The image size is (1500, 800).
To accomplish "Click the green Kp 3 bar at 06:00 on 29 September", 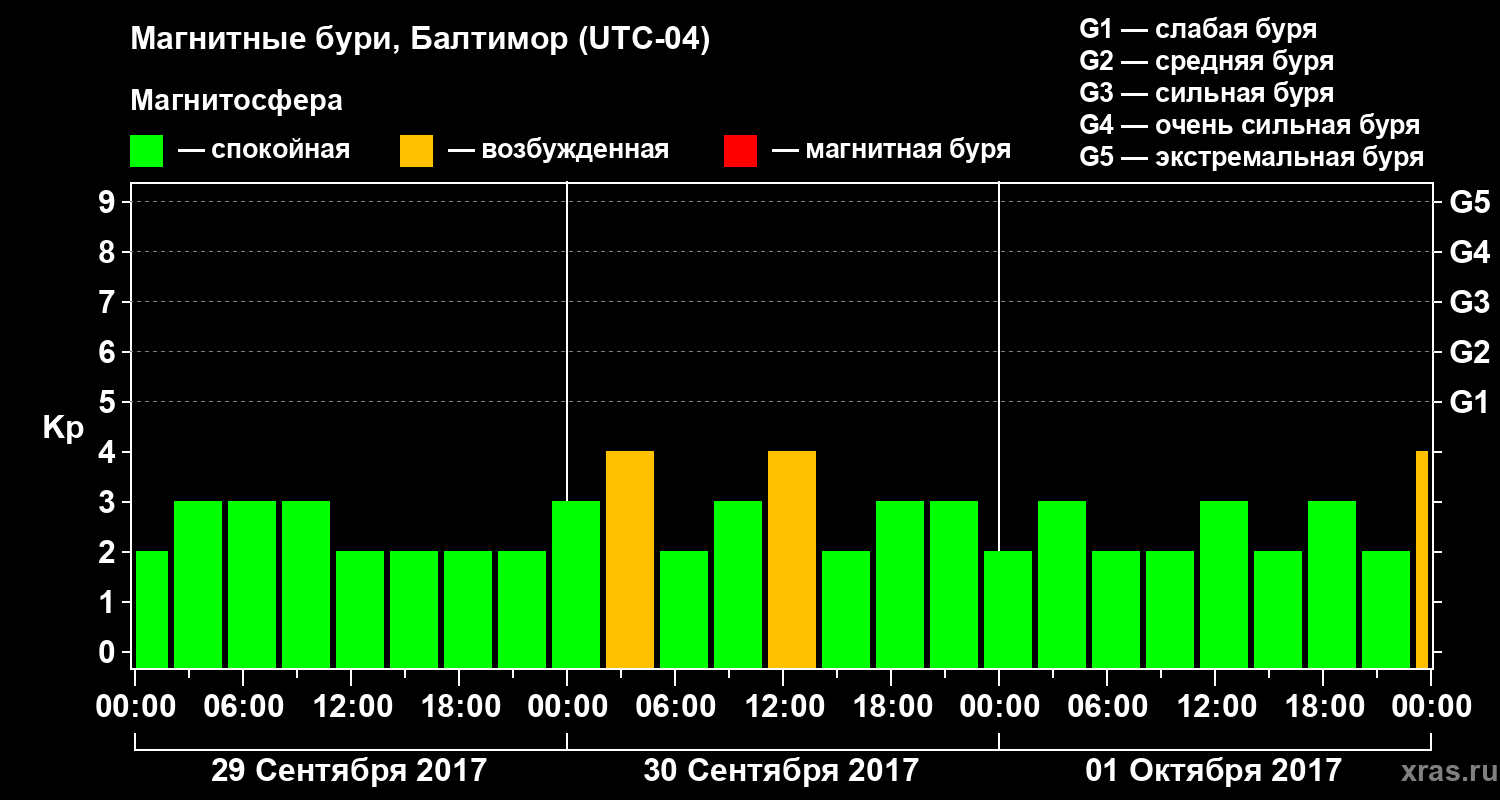I will pos(252,585).
